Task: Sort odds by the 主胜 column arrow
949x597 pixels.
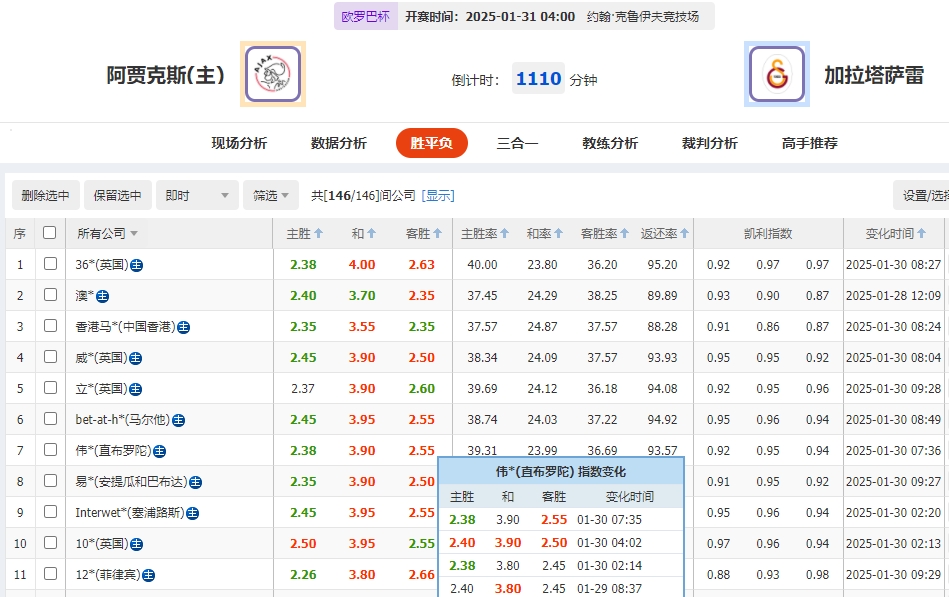Action: point(317,233)
